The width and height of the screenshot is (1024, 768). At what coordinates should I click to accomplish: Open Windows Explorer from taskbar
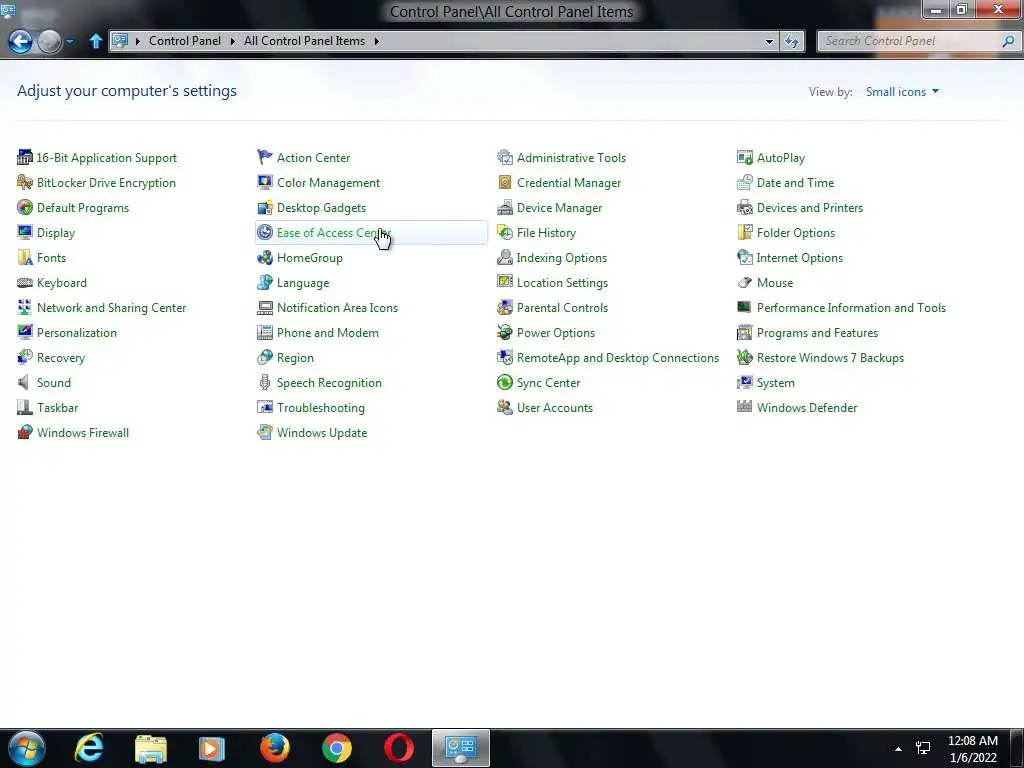click(x=151, y=748)
